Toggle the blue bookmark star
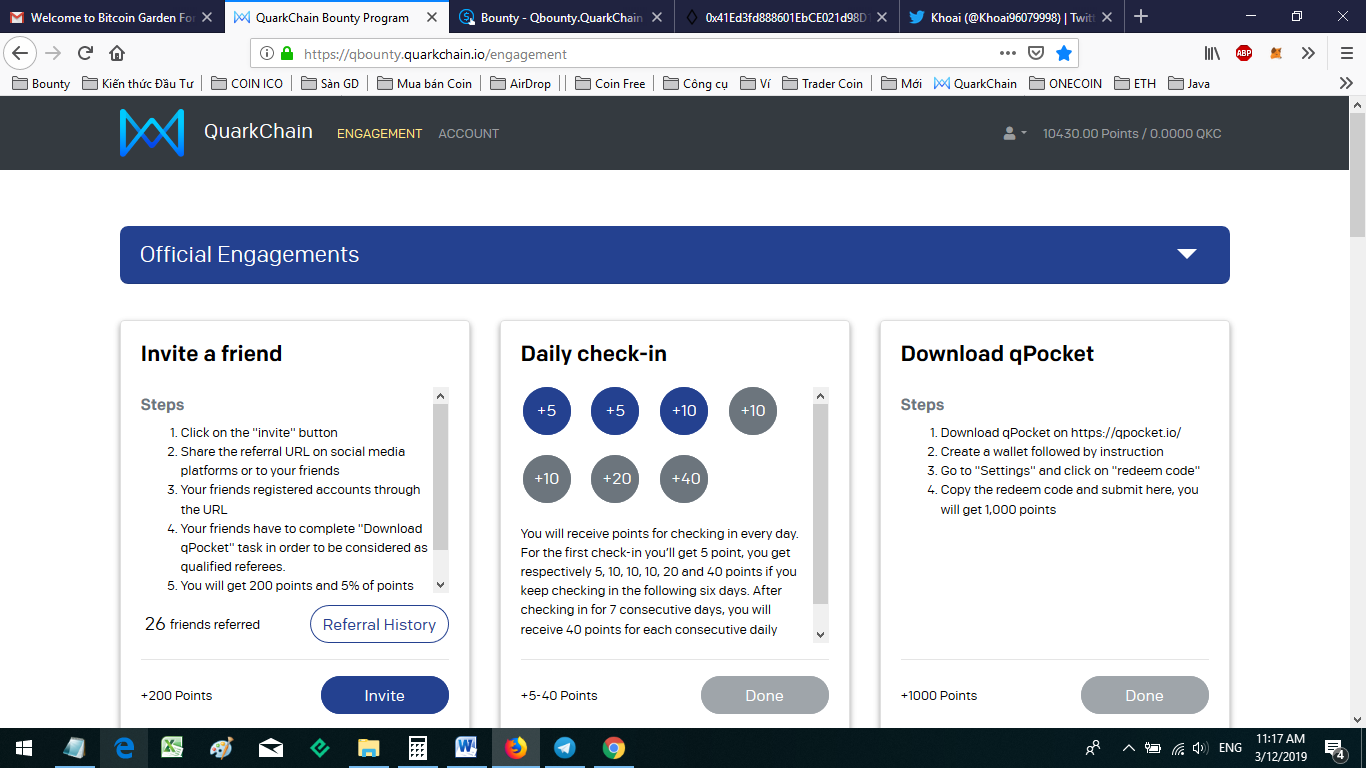 tap(1064, 54)
